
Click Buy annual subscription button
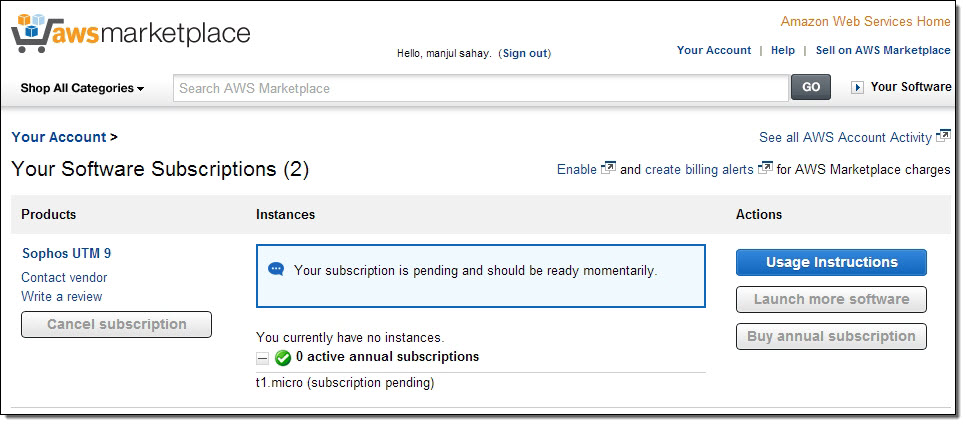pyautogui.click(x=831, y=336)
